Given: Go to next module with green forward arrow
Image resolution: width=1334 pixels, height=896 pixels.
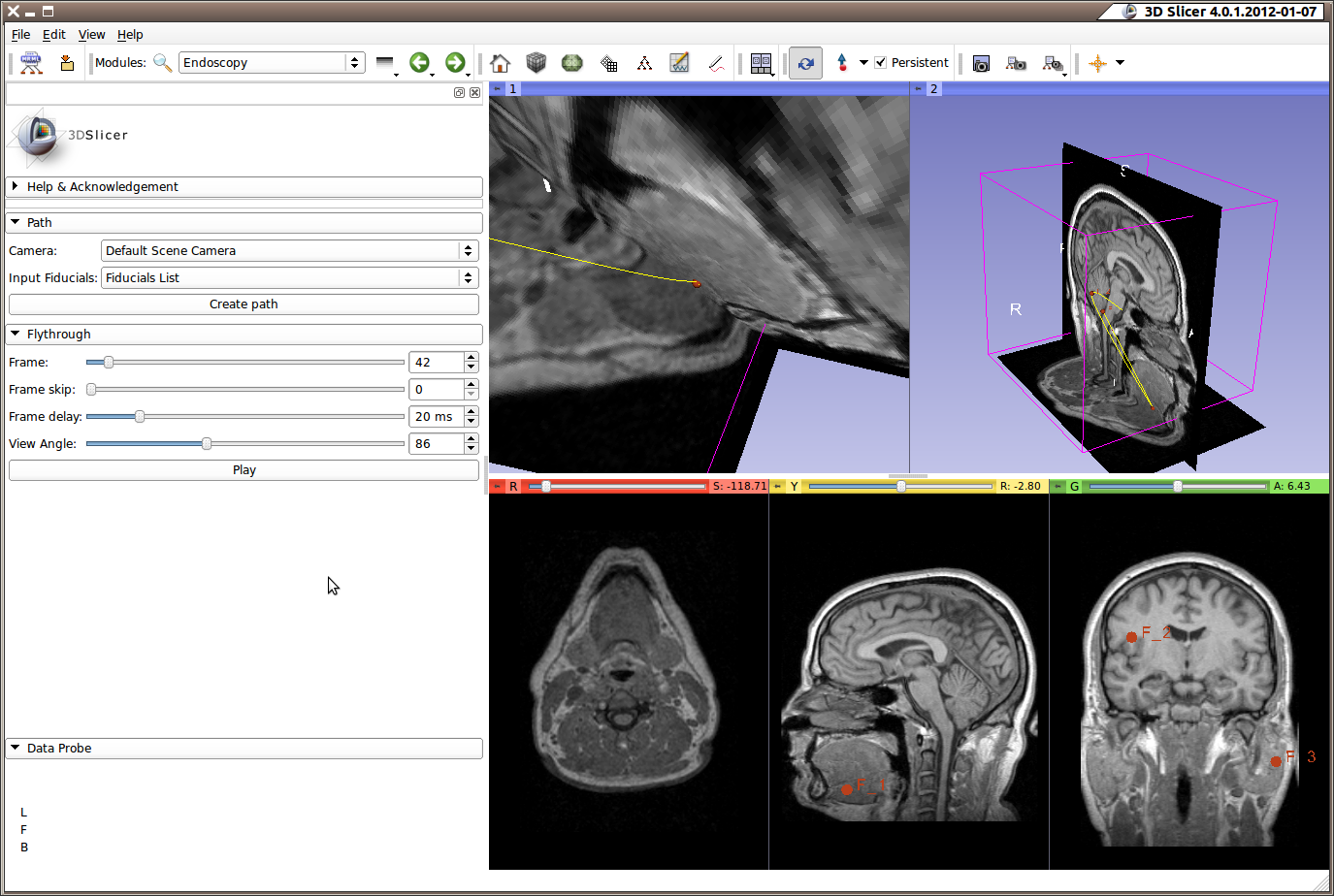Looking at the screenshot, I should tap(454, 63).
